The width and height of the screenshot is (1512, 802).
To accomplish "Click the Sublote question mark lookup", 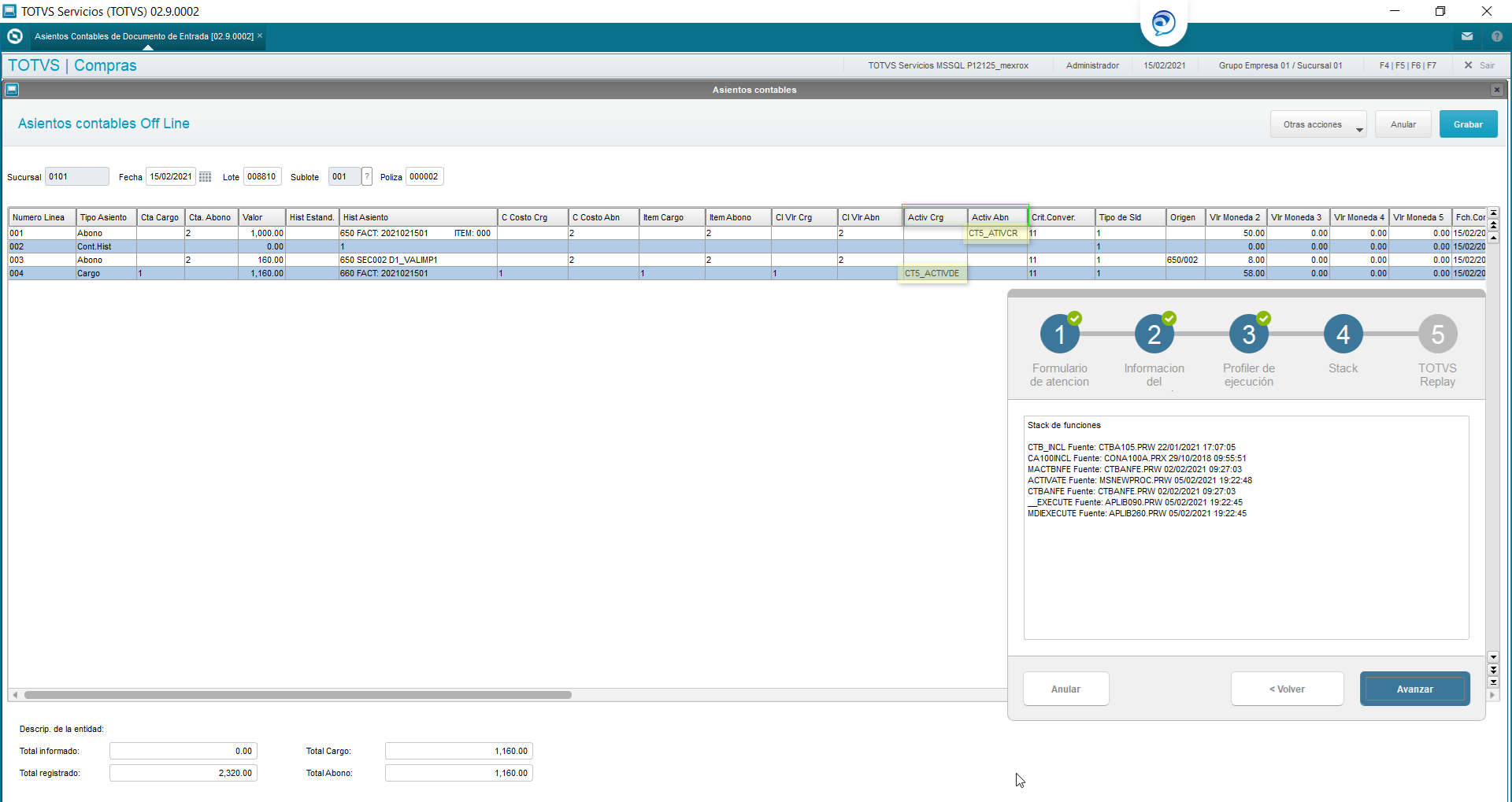I will [367, 176].
